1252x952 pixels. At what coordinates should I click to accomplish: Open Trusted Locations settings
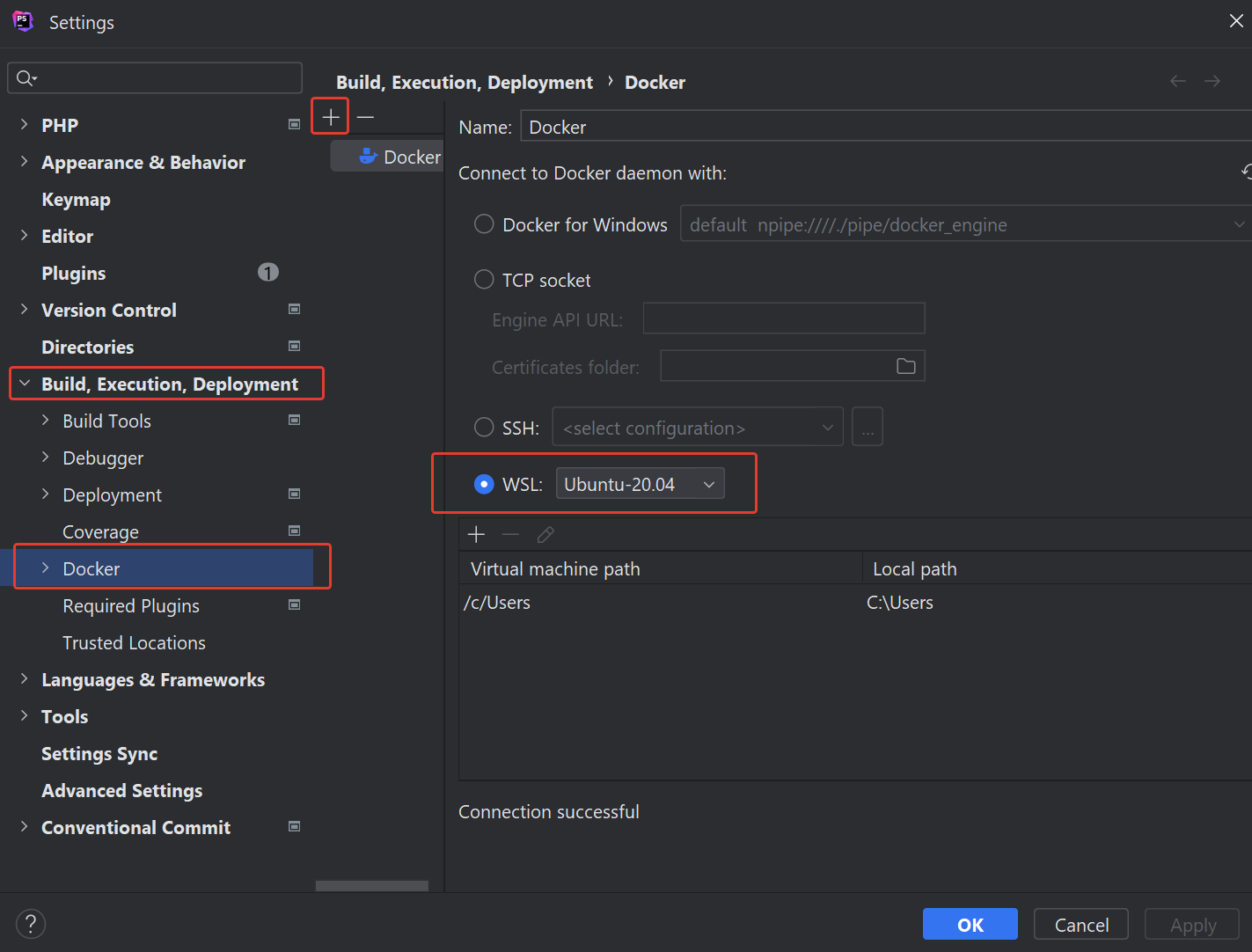(x=135, y=643)
